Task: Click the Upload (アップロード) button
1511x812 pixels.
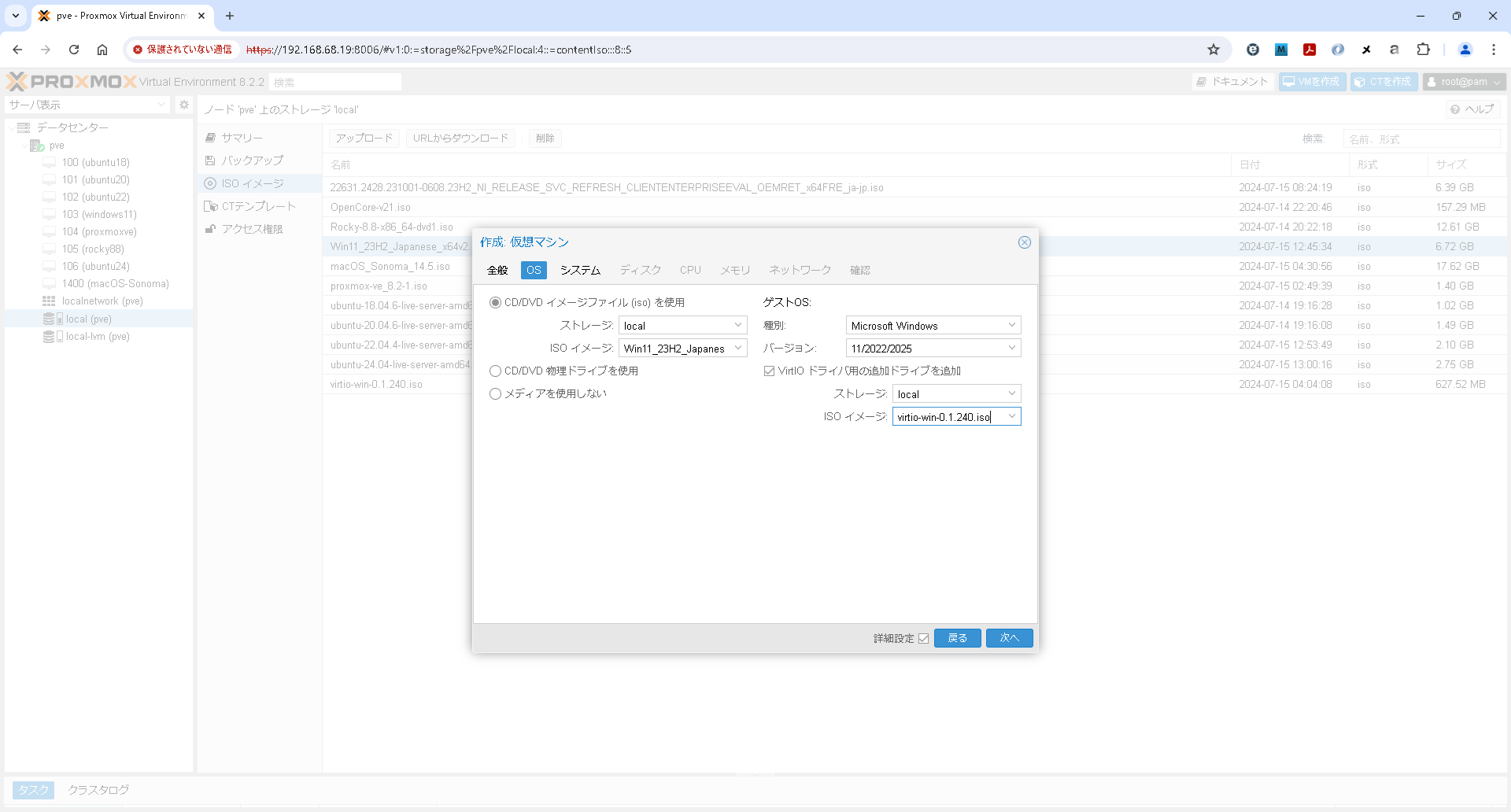Action: pos(364,138)
